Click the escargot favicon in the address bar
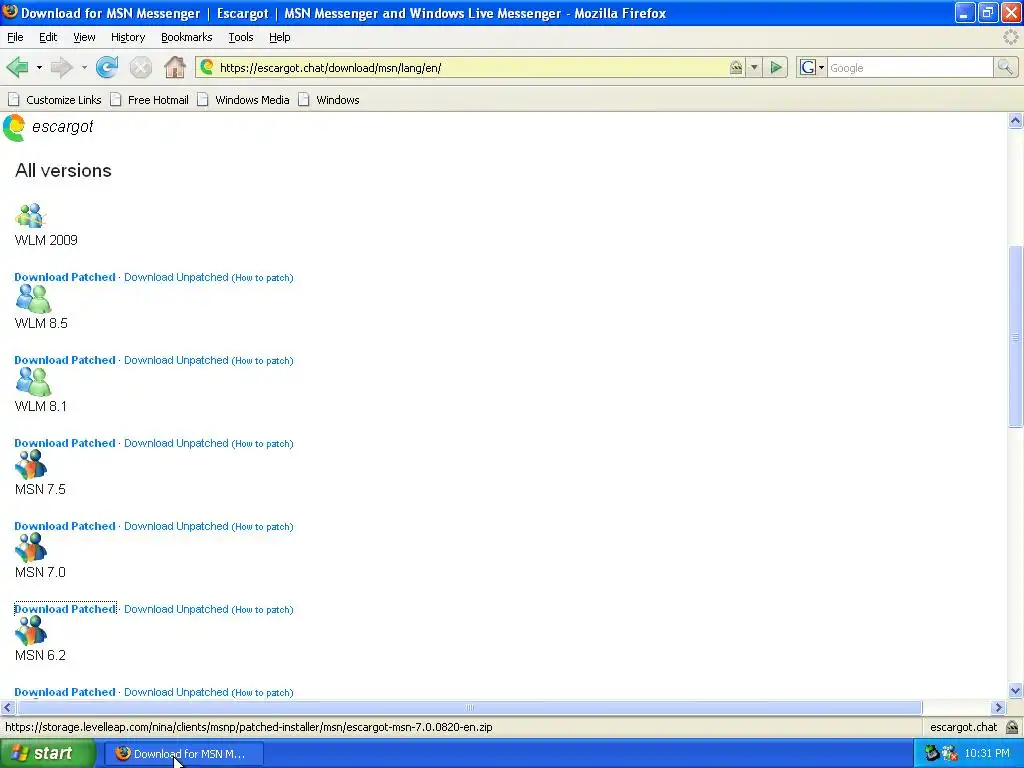Screen dimensions: 1024x768 tap(207, 67)
